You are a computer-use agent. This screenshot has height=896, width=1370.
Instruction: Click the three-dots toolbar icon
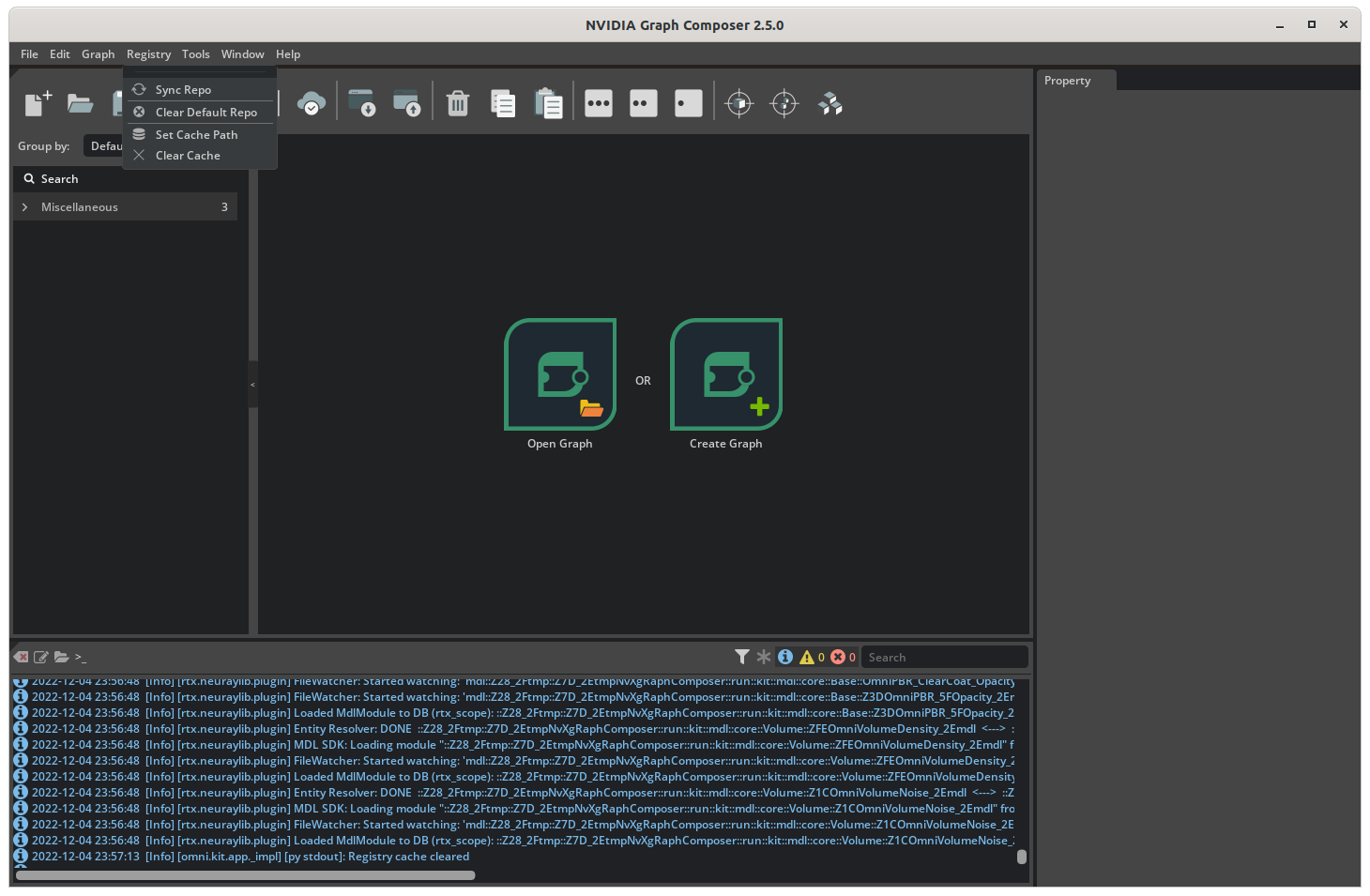click(x=599, y=103)
